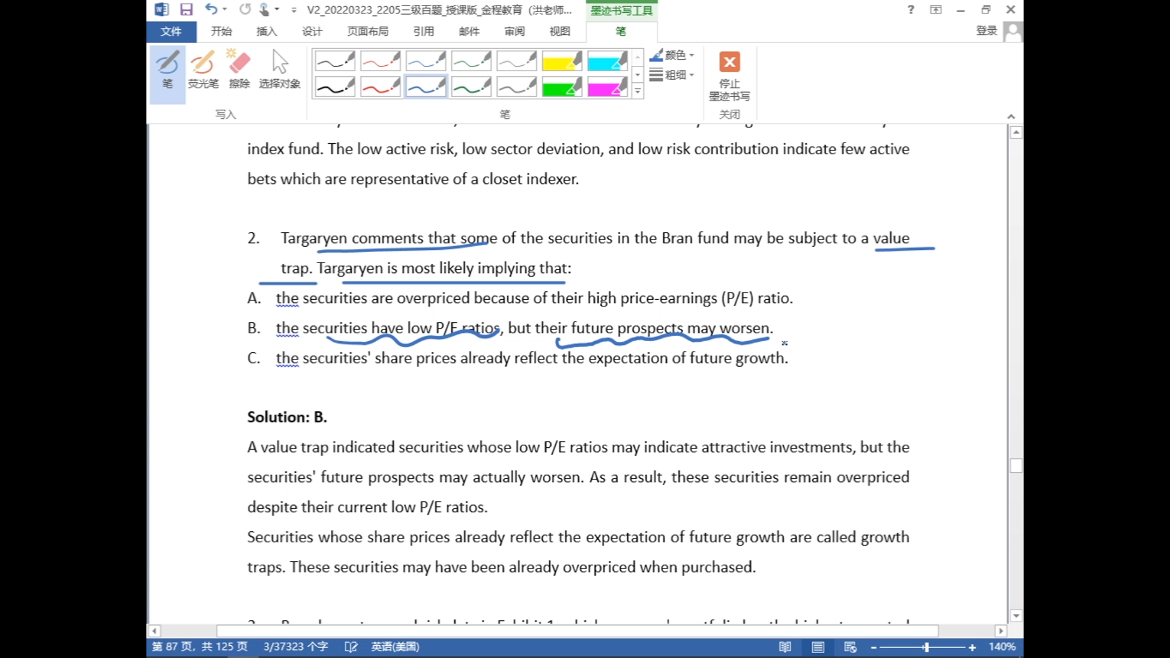Open the pen Color (颜色) dropdown
This screenshot has width=1170, height=658.
[x=673, y=55]
